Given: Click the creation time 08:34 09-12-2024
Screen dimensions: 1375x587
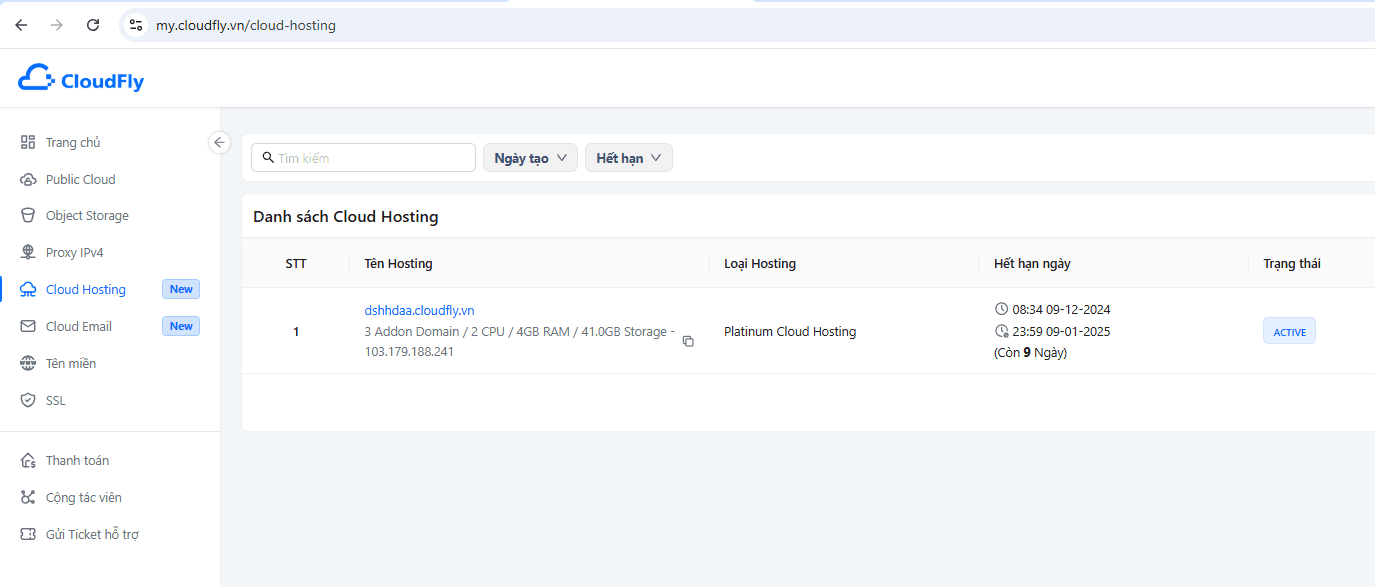Looking at the screenshot, I should tap(1061, 309).
